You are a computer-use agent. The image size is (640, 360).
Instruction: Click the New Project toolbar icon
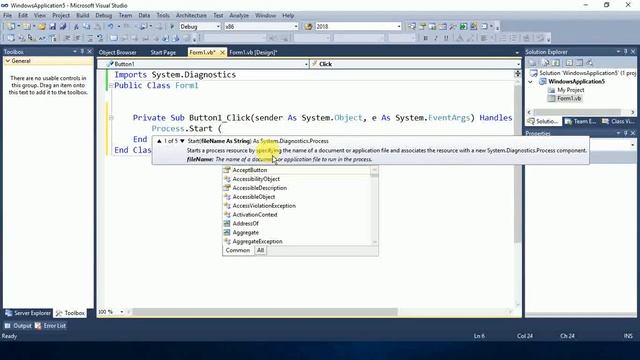tap(11, 27)
